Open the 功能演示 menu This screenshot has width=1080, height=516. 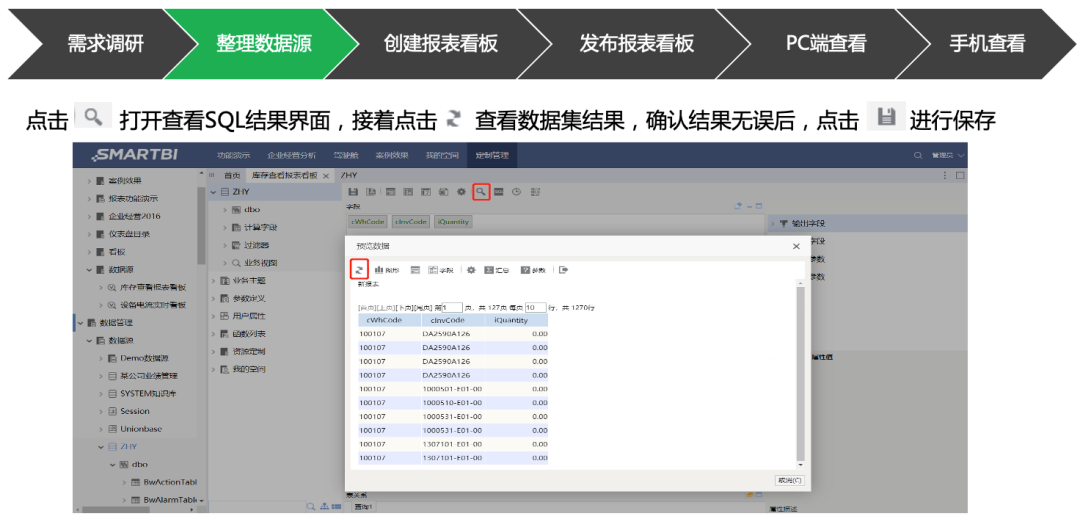233,156
